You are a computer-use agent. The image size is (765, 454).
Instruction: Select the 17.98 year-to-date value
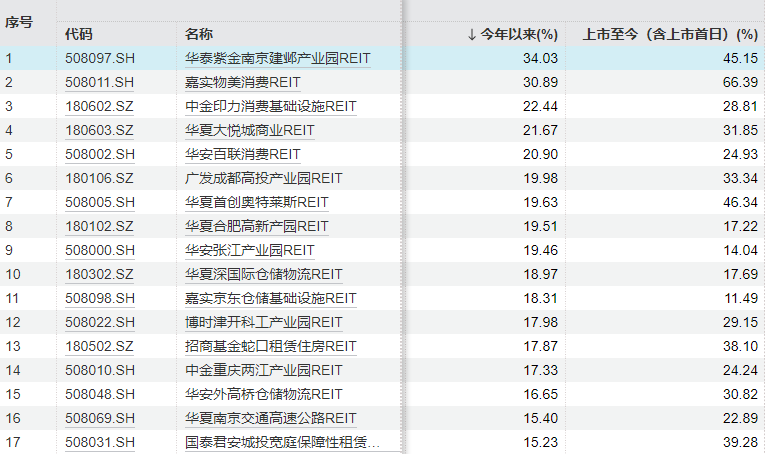point(540,322)
